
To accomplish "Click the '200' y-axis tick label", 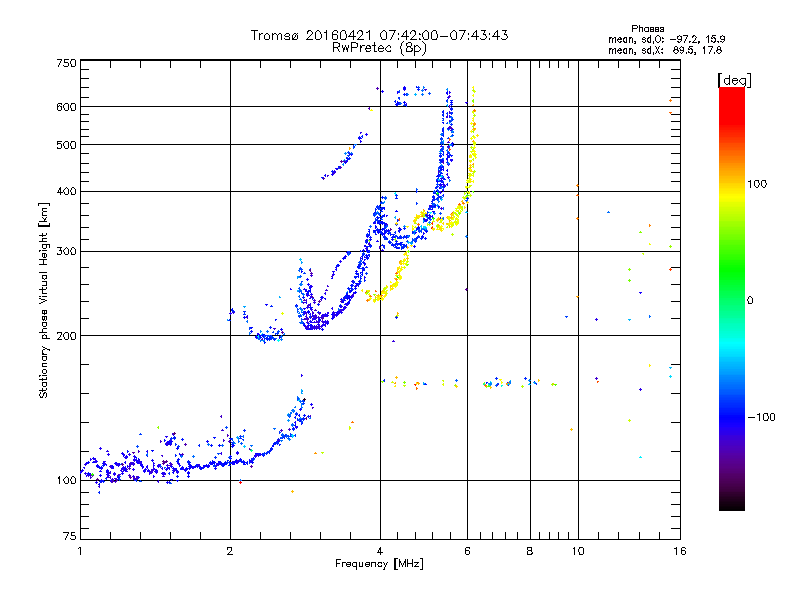I will coord(66,336).
